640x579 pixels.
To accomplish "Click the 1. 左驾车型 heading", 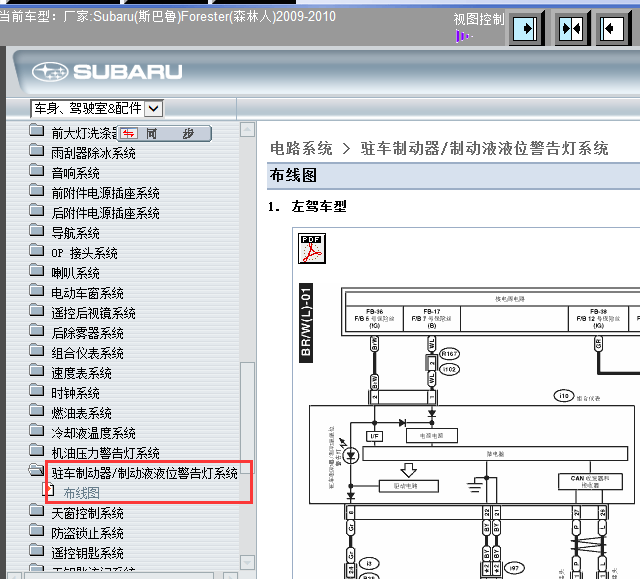I will (x=307, y=206).
